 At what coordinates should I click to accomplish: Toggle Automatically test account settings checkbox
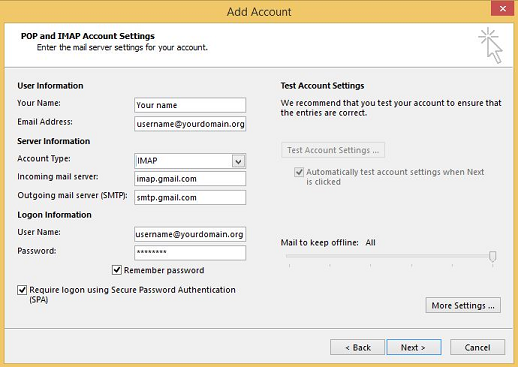pyautogui.click(x=299, y=172)
